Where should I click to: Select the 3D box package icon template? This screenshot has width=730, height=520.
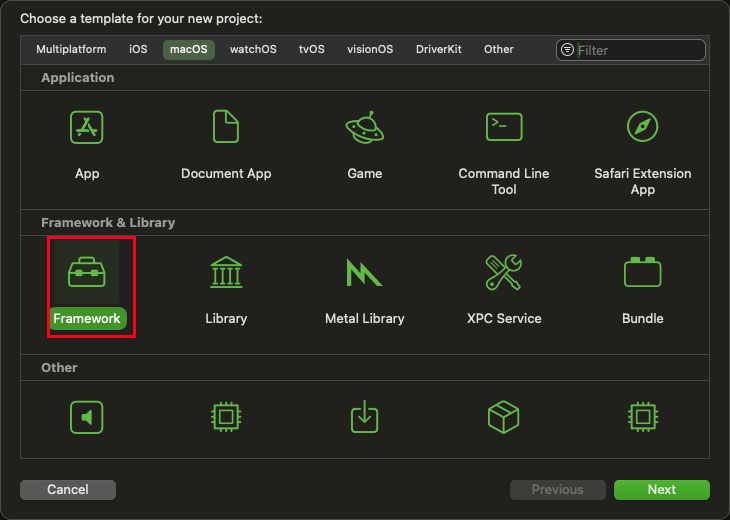[504, 416]
